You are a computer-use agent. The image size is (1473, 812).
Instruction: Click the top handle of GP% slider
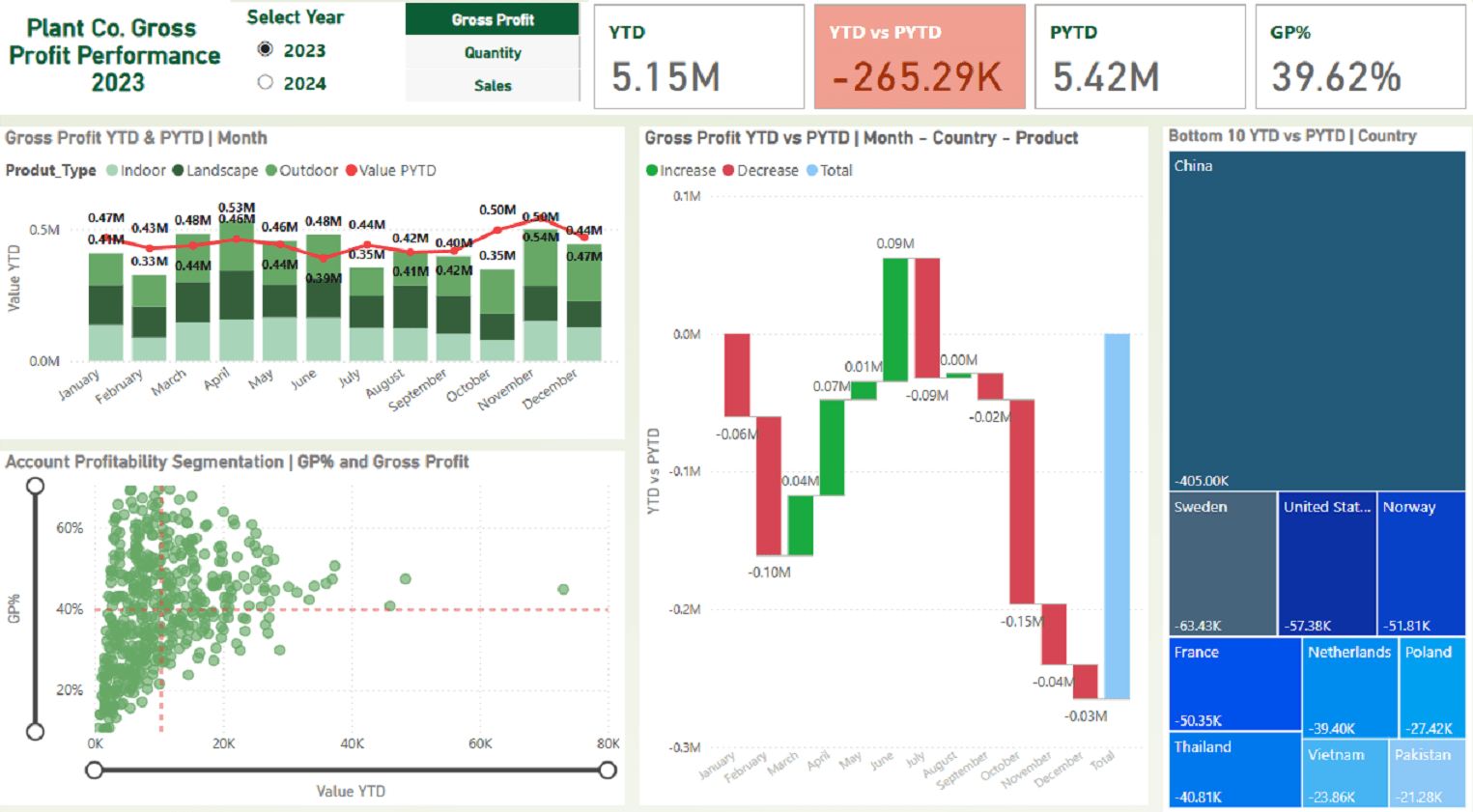[35, 486]
